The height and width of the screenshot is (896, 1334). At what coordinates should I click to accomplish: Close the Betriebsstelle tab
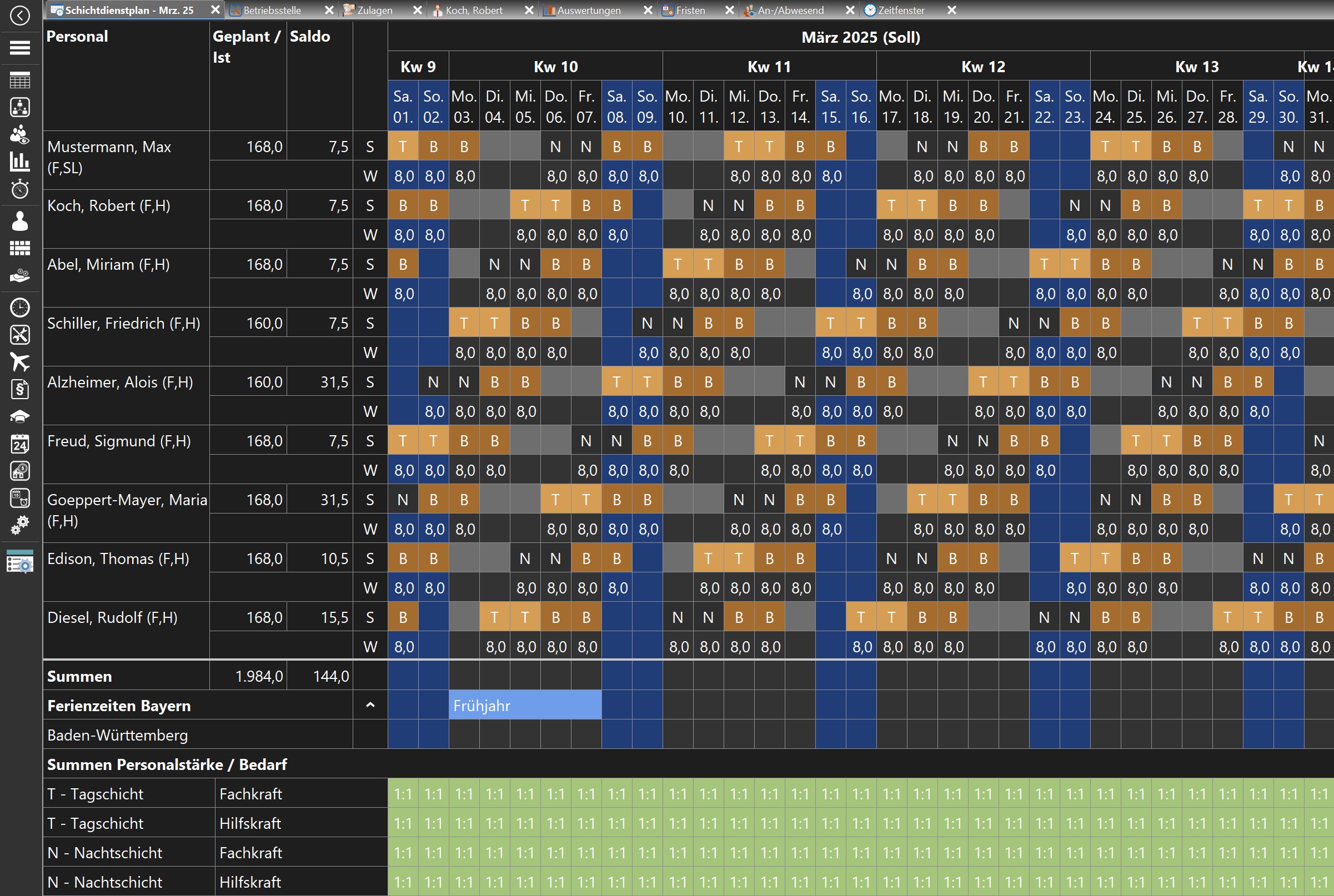pos(329,11)
